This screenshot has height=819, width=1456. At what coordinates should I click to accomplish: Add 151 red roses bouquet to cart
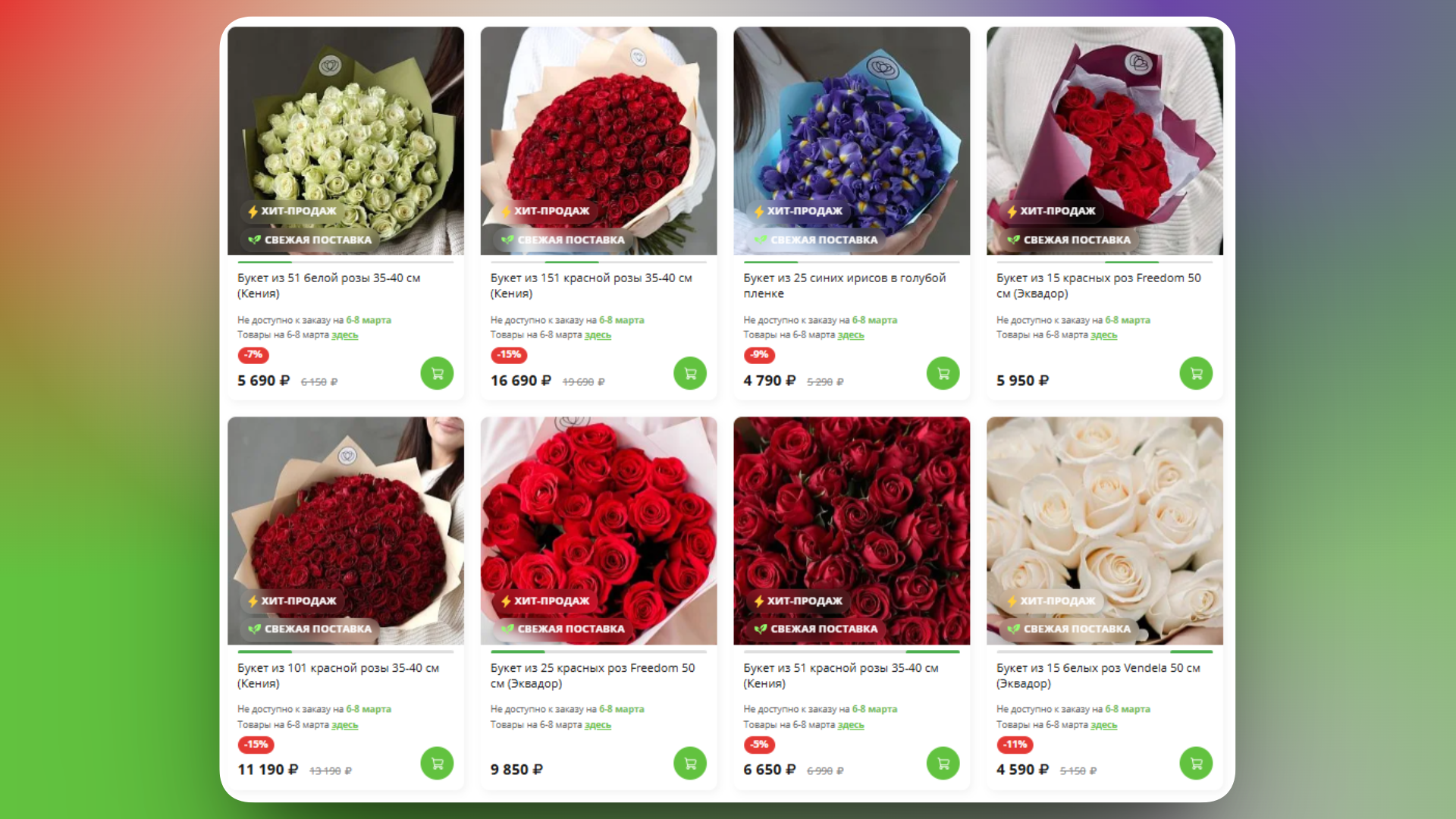690,373
